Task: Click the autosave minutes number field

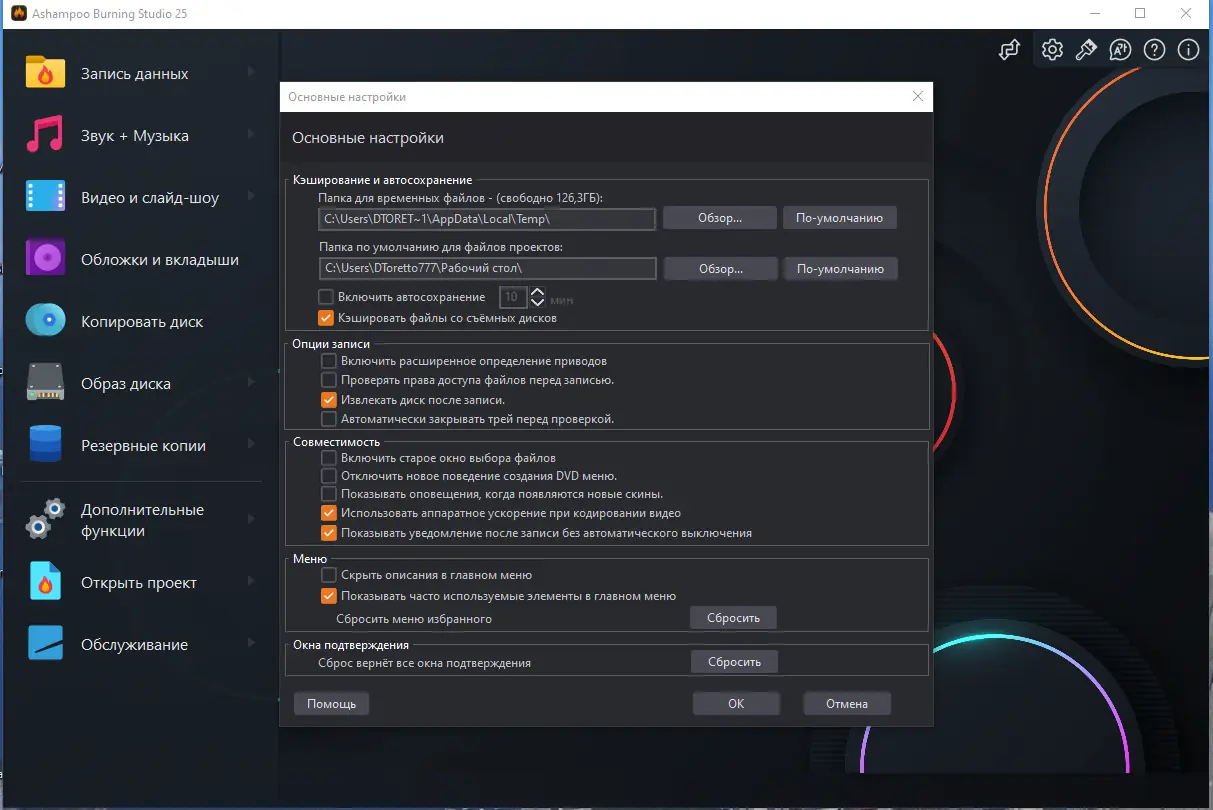Action: click(x=513, y=297)
